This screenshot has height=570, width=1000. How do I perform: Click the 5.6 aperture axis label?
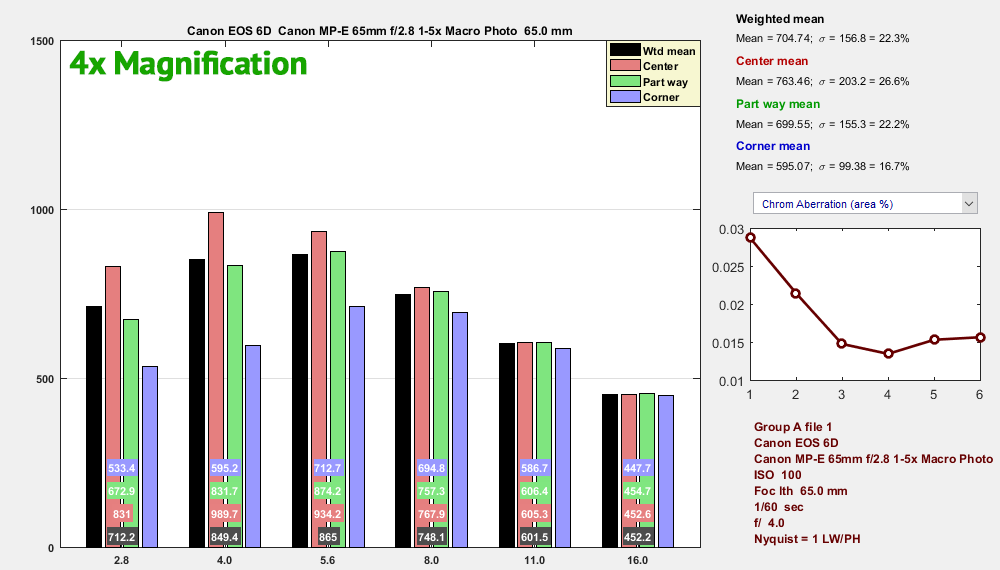point(328,560)
